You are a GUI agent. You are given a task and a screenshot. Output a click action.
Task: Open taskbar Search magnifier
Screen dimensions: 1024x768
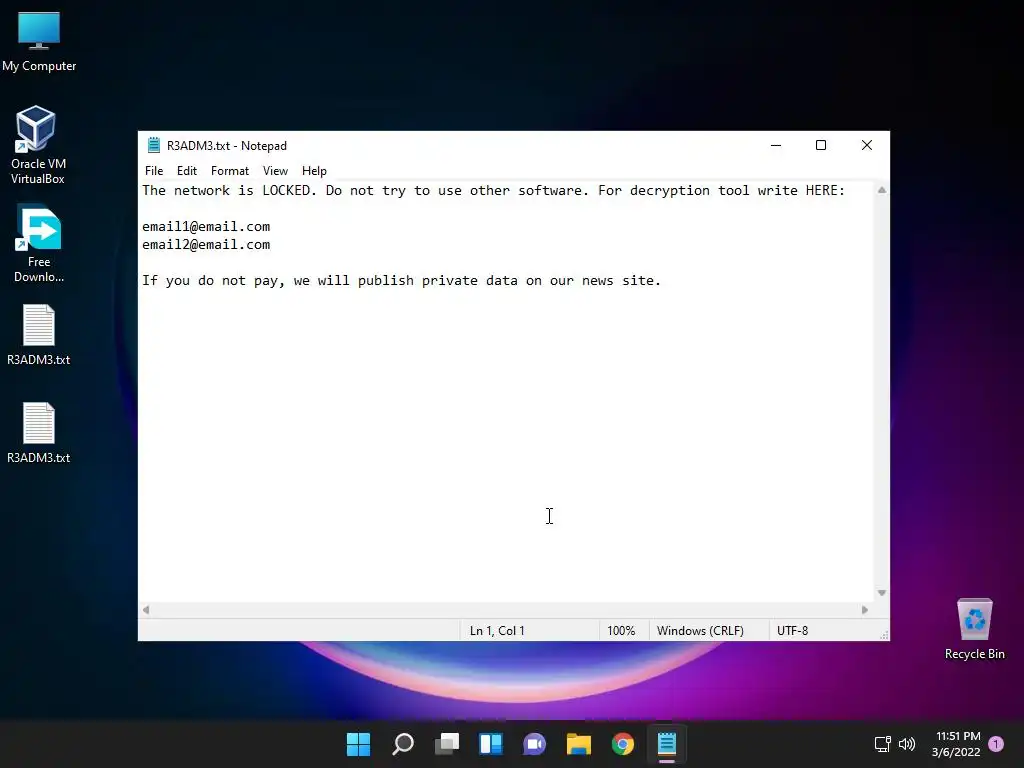(x=403, y=744)
